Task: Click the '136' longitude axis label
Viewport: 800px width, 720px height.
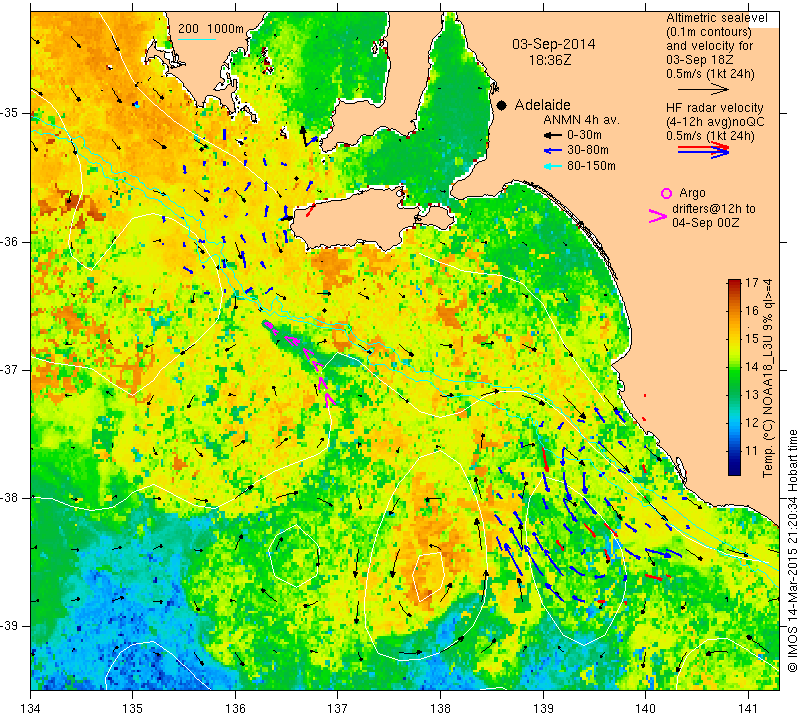Action: tap(235, 709)
